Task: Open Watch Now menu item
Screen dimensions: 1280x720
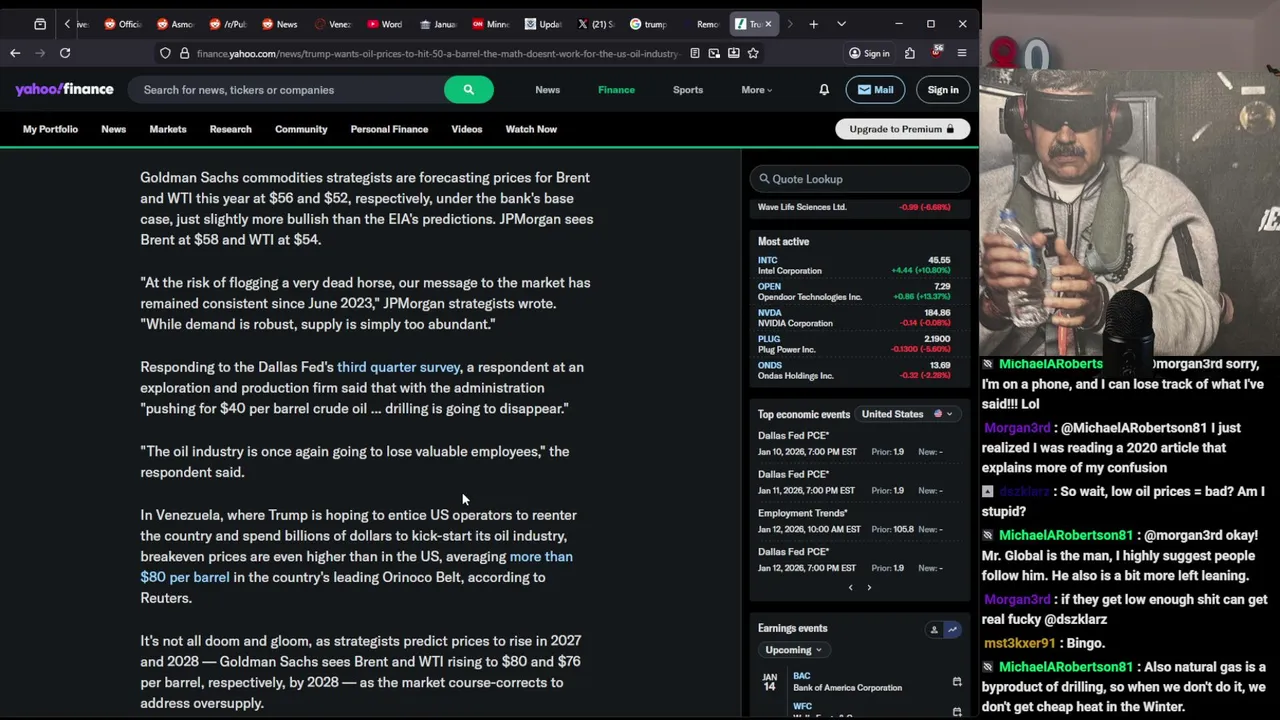Action: point(531,129)
